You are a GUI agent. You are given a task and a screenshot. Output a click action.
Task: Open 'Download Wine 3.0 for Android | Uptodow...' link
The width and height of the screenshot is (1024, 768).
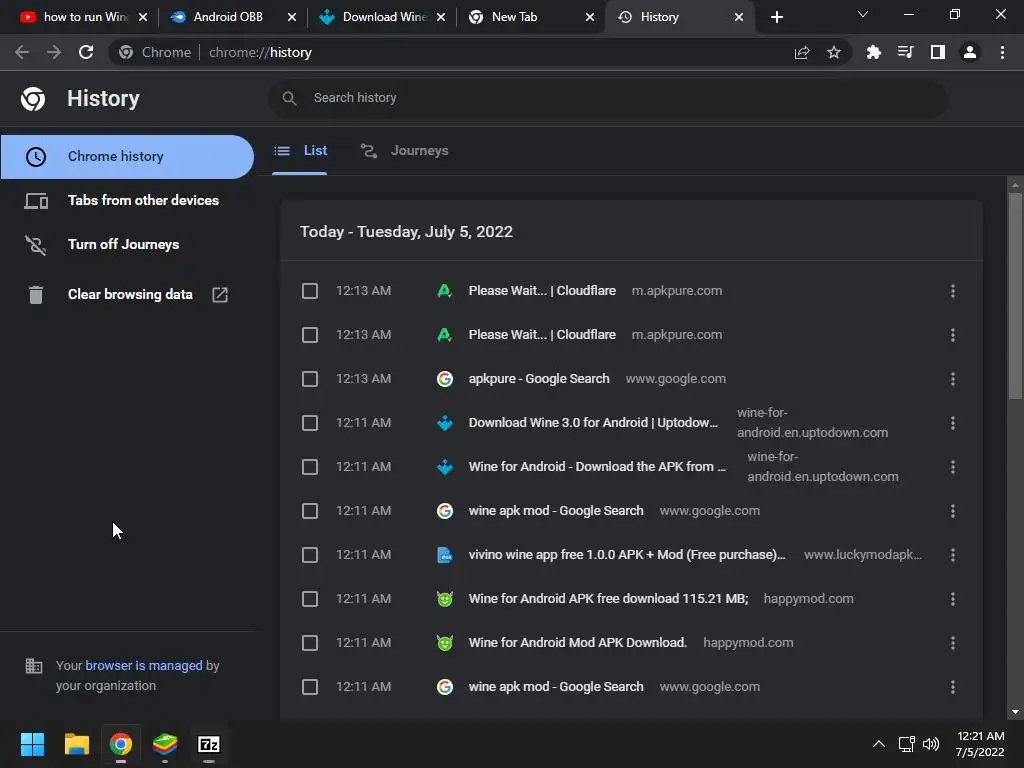click(593, 423)
